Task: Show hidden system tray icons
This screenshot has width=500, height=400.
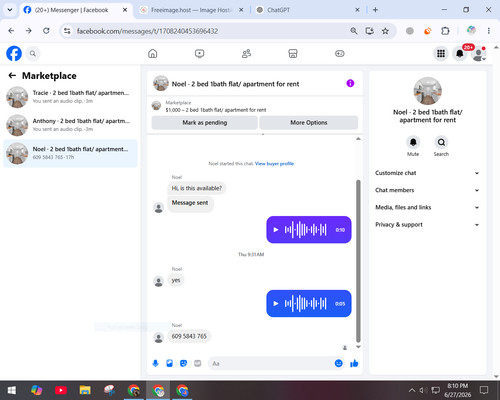Action: pos(412,390)
